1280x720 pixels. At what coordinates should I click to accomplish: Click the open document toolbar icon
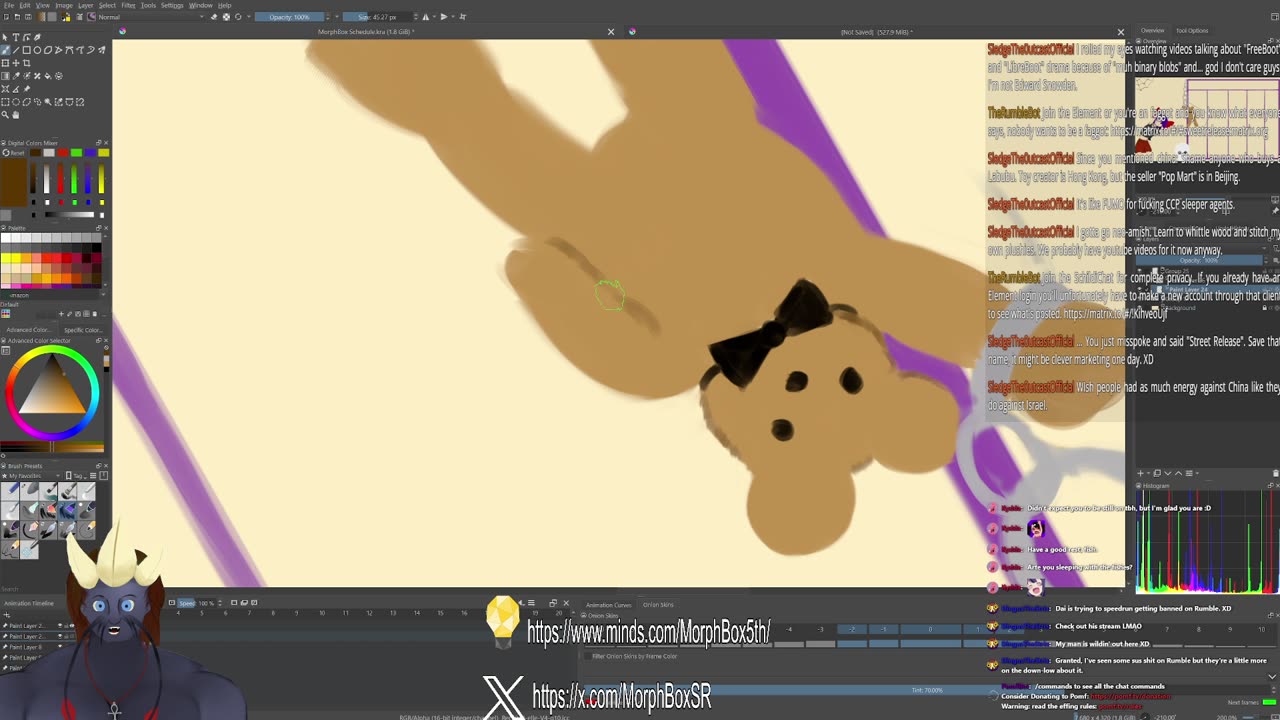(x=17, y=17)
